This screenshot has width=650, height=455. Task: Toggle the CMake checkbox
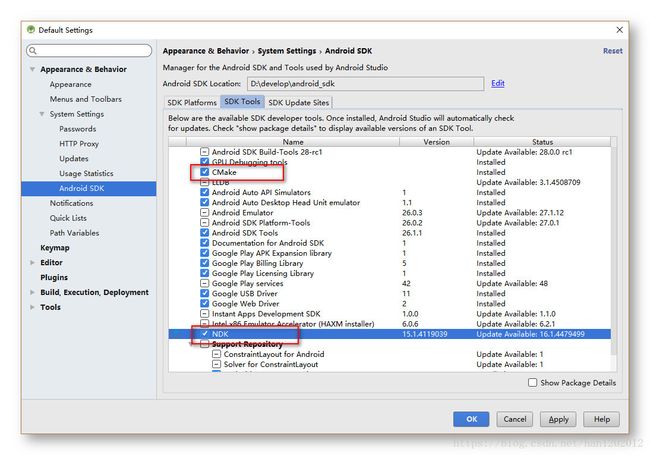click(x=204, y=172)
